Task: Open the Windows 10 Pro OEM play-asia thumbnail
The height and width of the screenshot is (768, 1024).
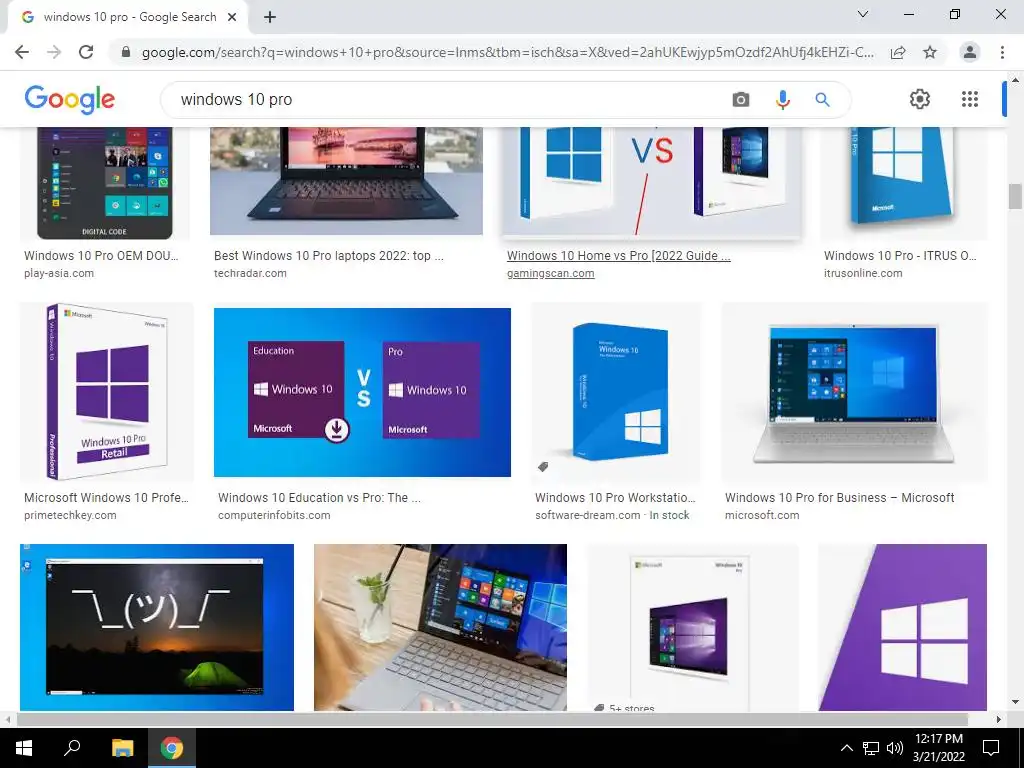Action: [x=104, y=184]
